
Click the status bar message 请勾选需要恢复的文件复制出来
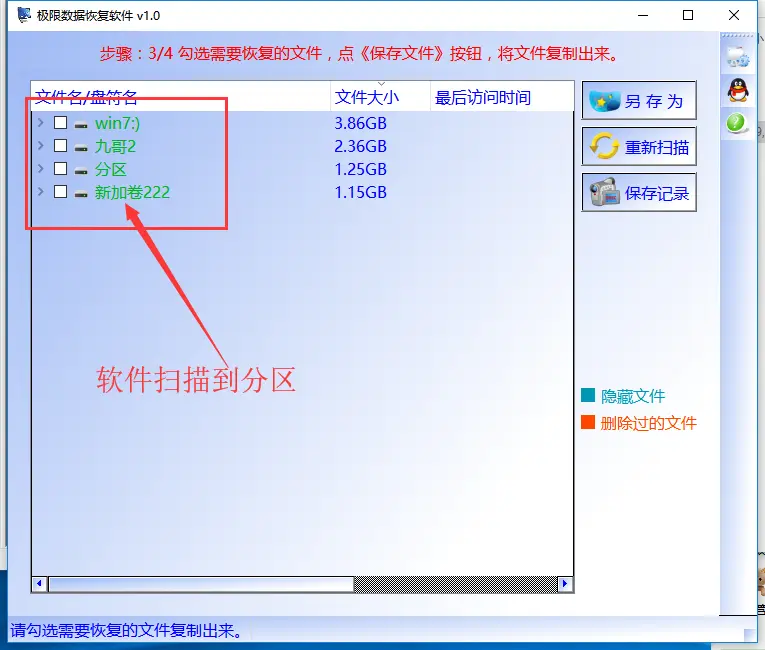click(x=126, y=630)
